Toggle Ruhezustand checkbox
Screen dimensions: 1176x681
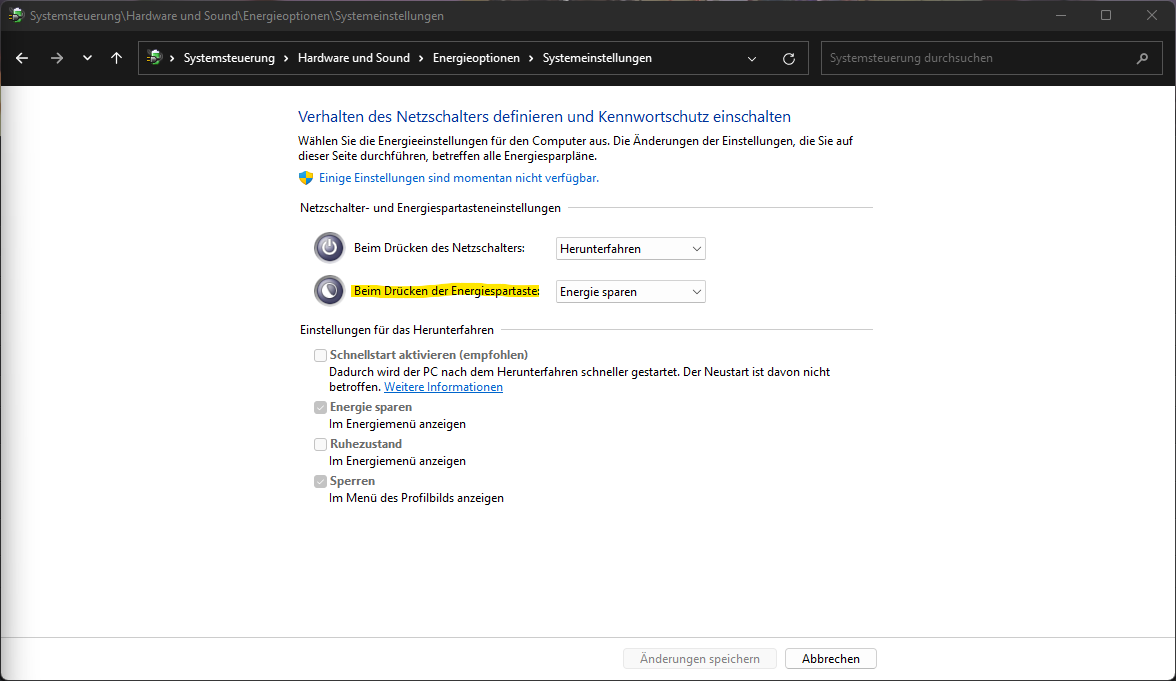[x=320, y=444]
